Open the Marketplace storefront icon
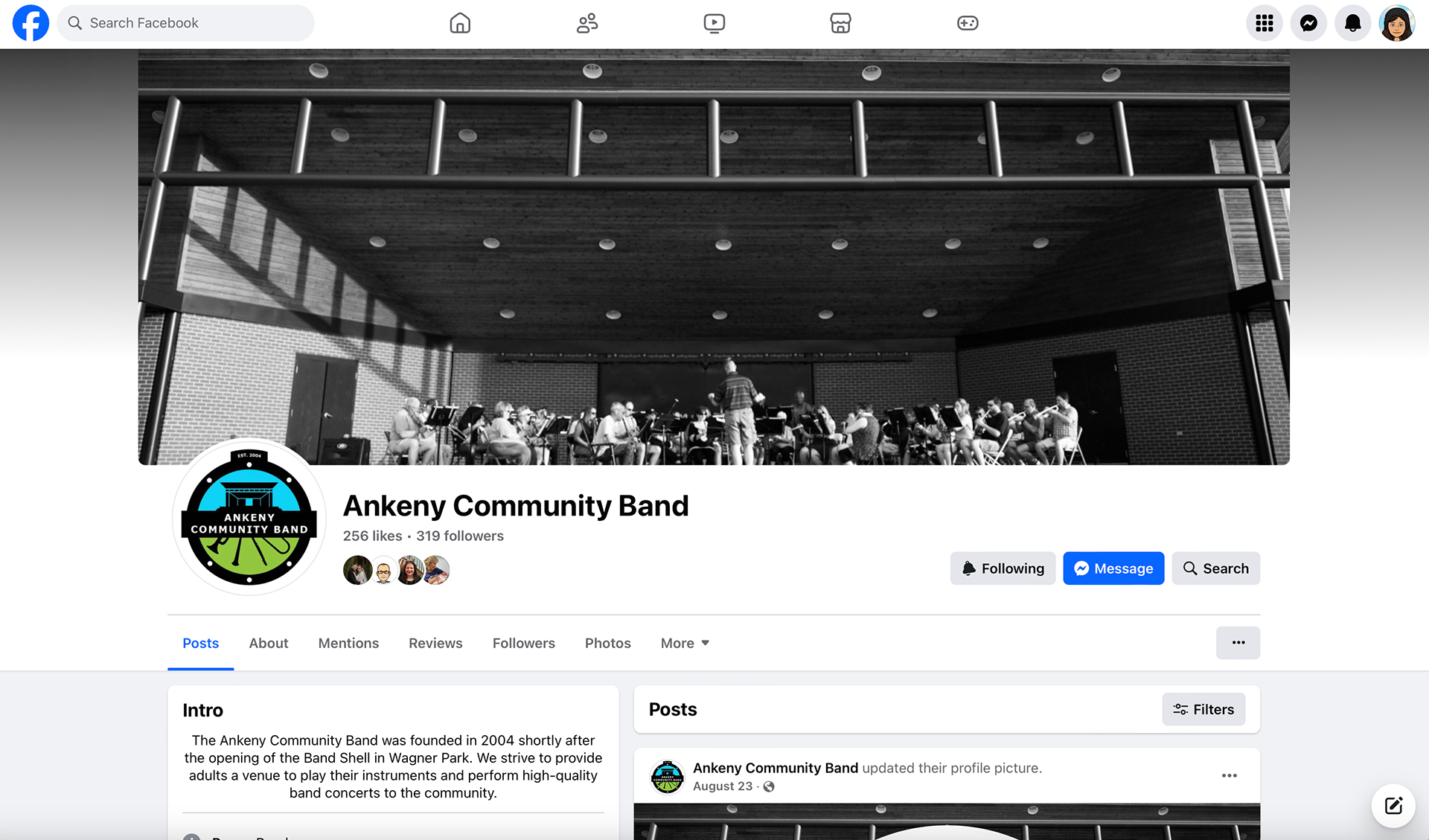The height and width of the screenshot is (840, 1429). coord(840,23)
